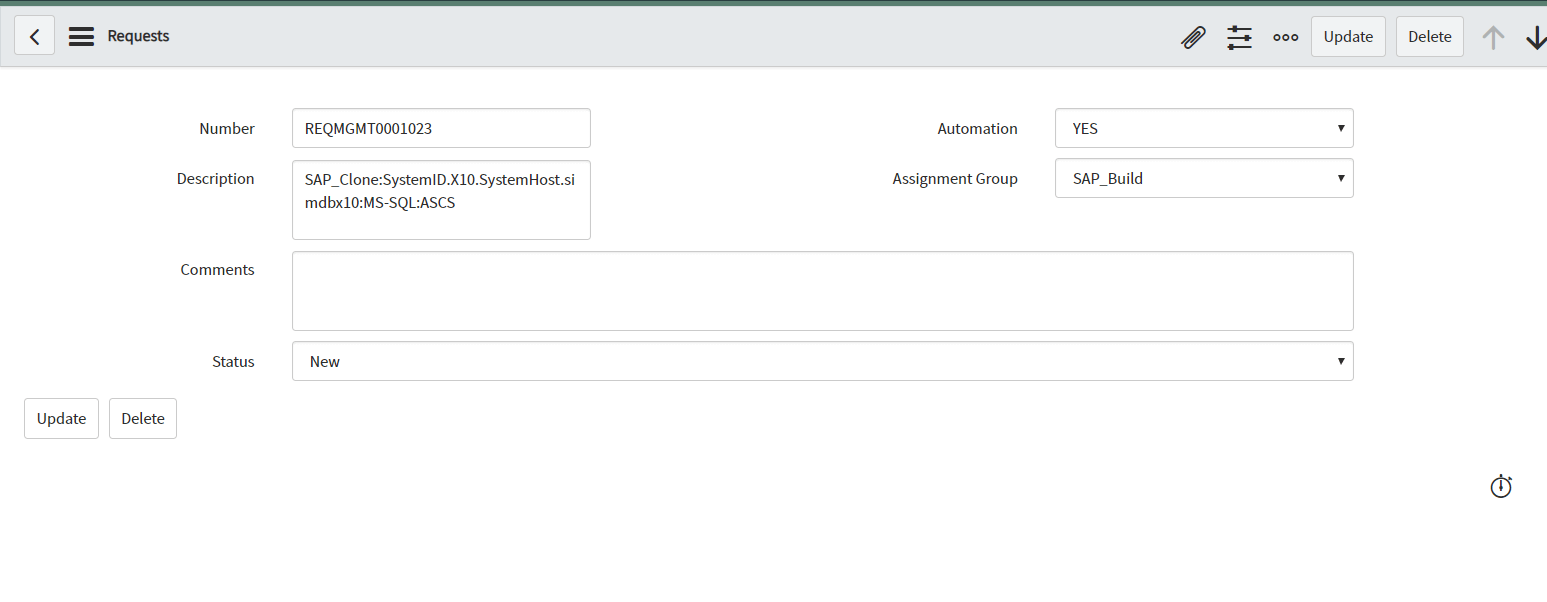Show more options via three-circles icon
The height and width of the screenshot is (602, 1547).
[1285, 37]
